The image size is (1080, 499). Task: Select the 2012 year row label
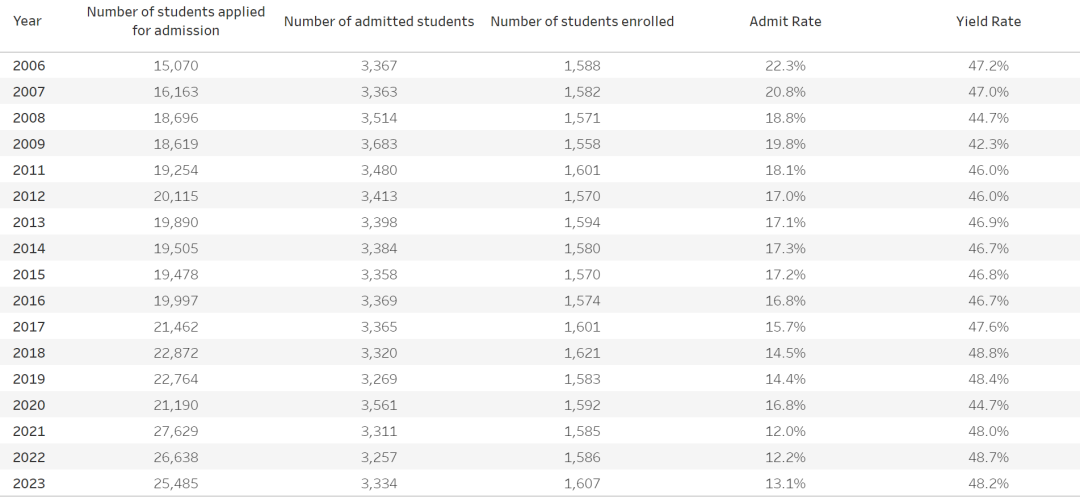(29, 196)
